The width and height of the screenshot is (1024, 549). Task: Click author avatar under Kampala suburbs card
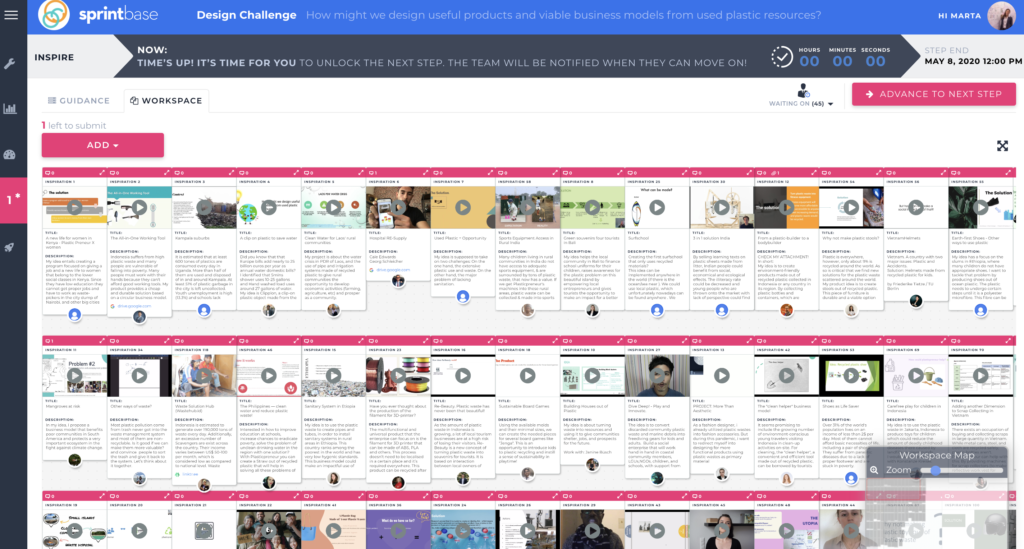pyautogui.click(x=204, y=310)
